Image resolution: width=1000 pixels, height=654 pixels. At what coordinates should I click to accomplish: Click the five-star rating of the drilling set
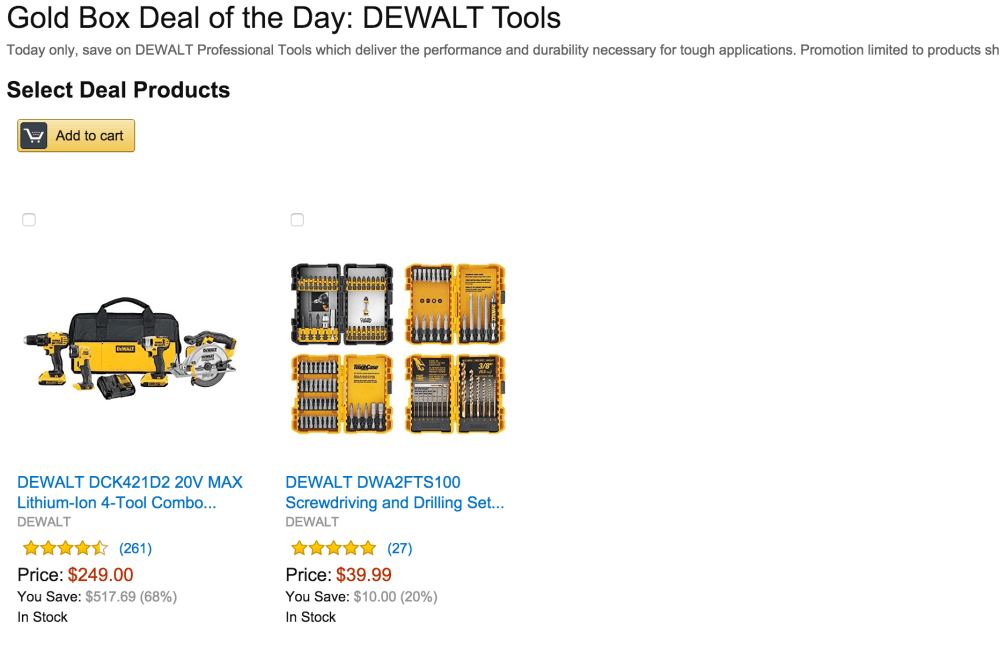point(333,548)
